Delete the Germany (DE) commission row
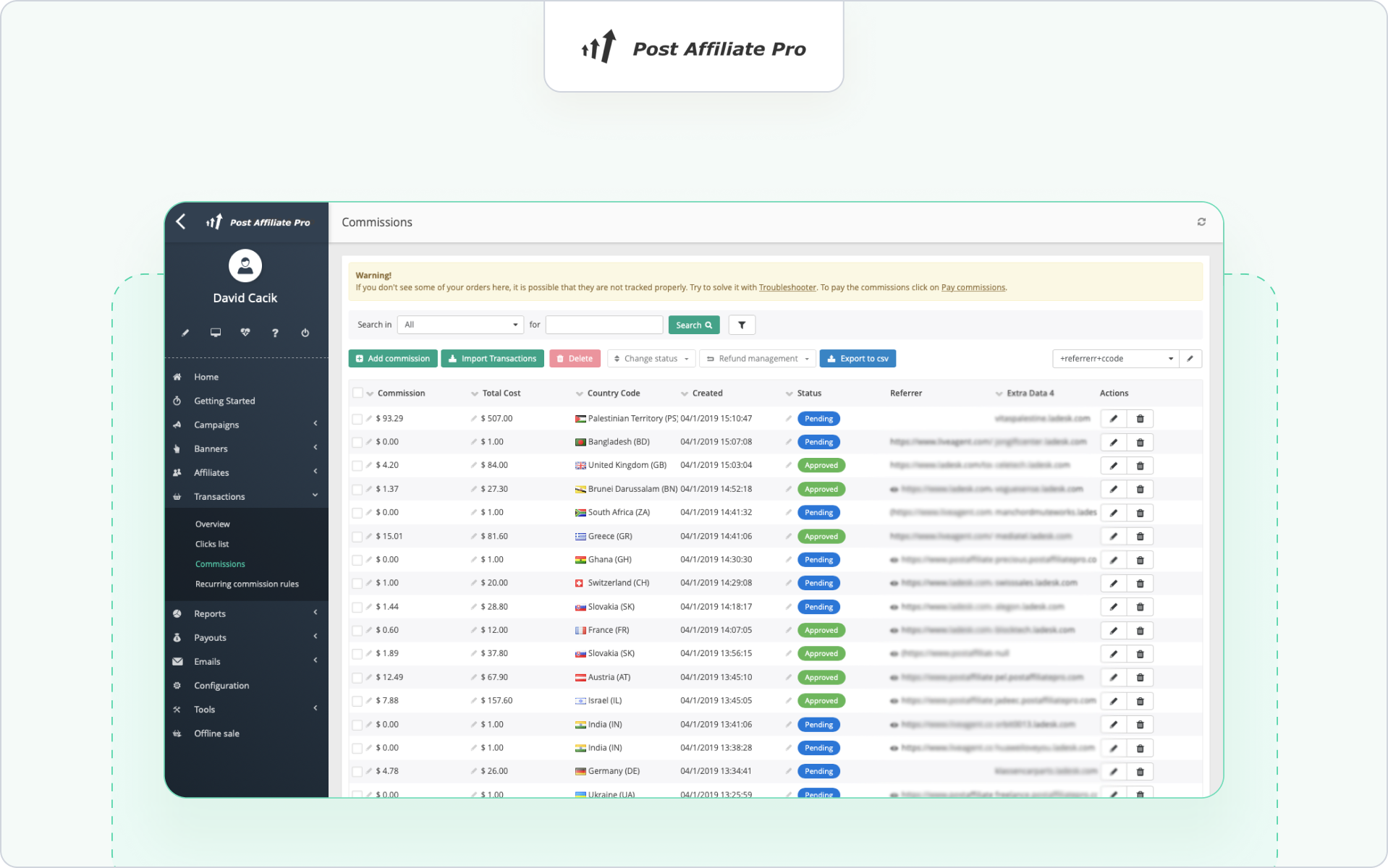 pos(1141,772)
